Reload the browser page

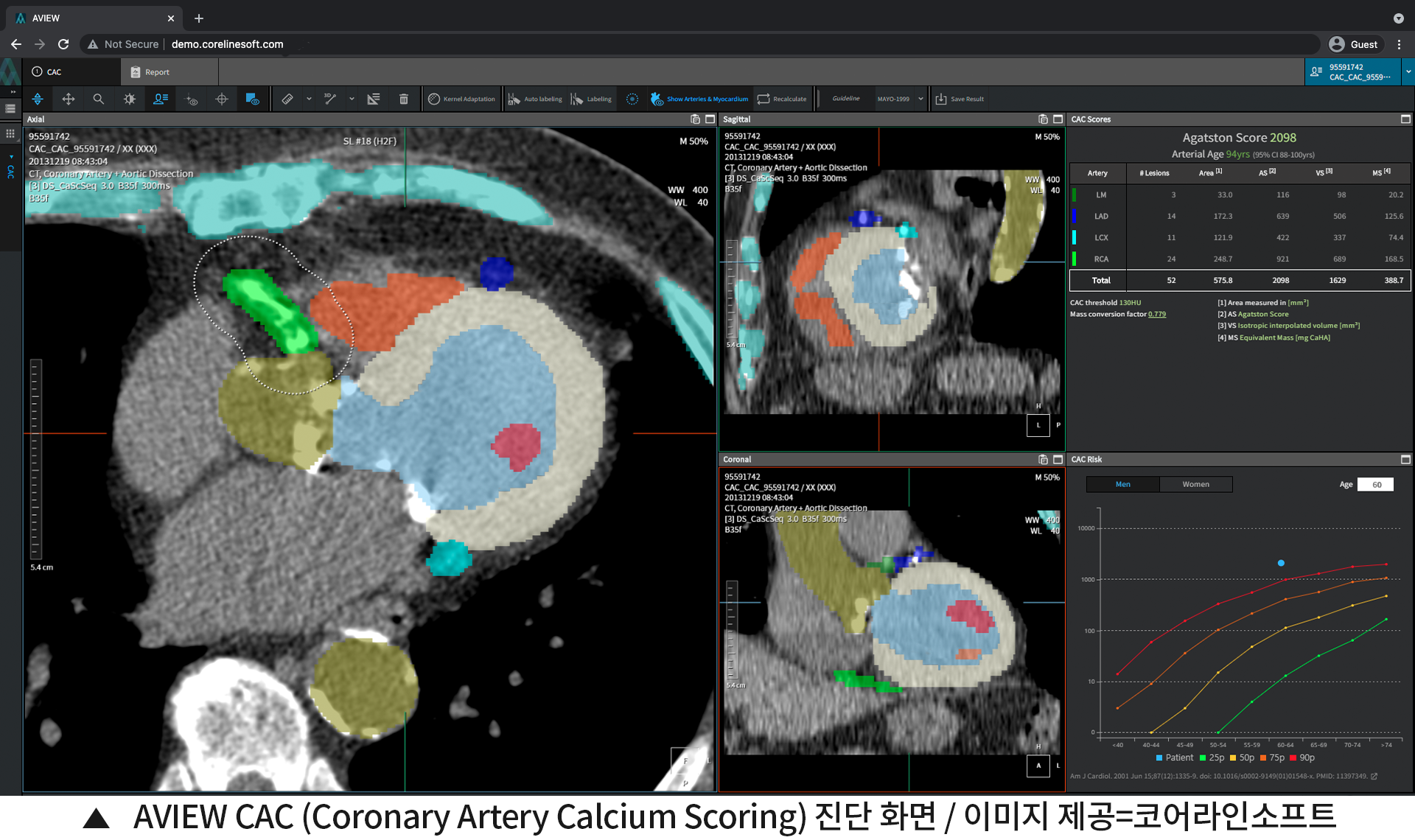pyautogui.click(x=63, y=44)
